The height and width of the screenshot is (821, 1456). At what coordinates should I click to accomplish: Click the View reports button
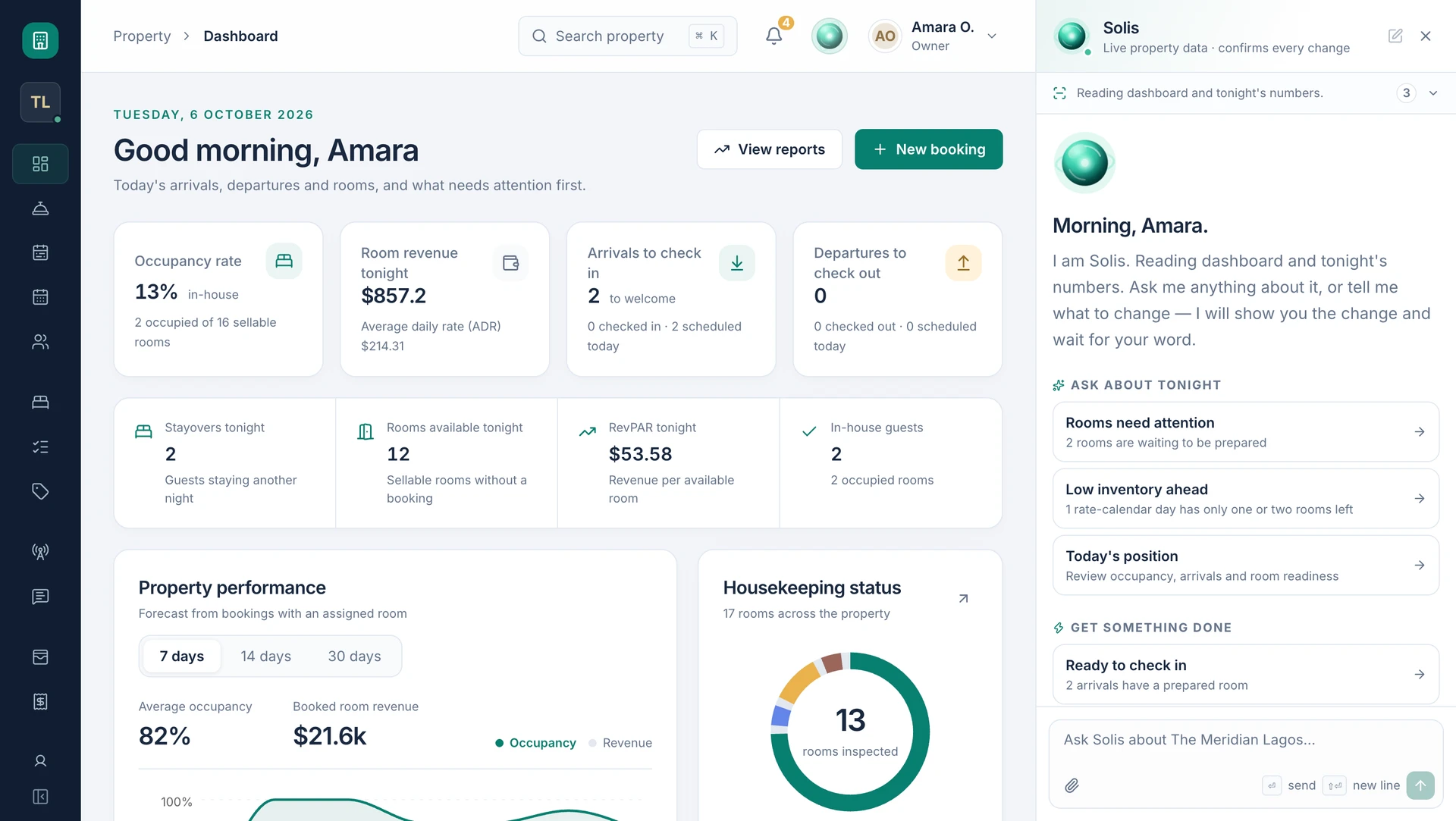coord(769,149)
